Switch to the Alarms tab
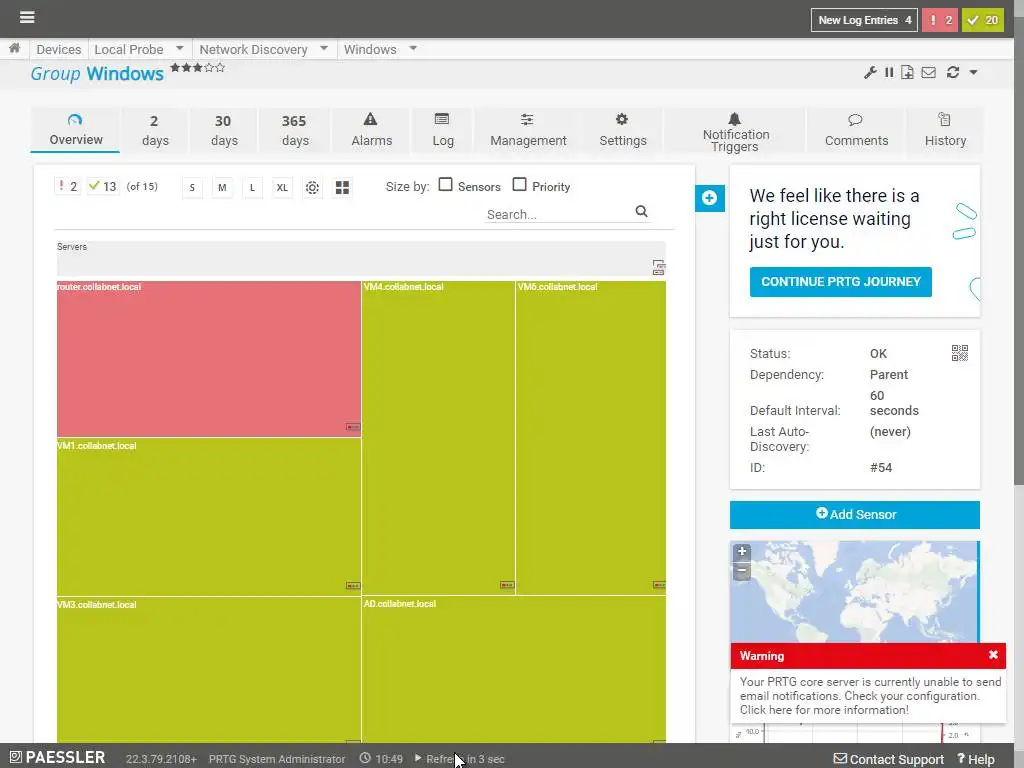 [371, 131]
